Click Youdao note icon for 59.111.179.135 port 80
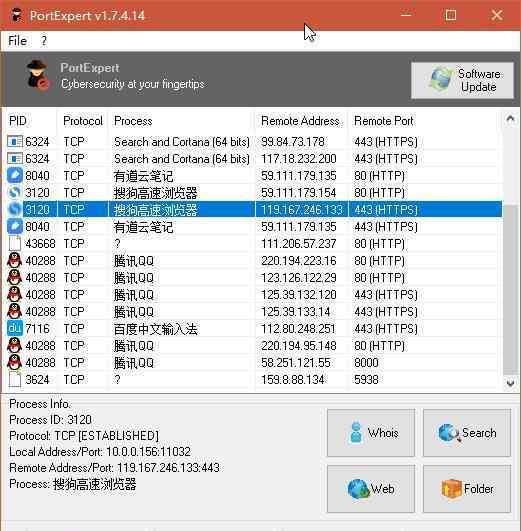The image size is (521, 531). tap(15, 175)
